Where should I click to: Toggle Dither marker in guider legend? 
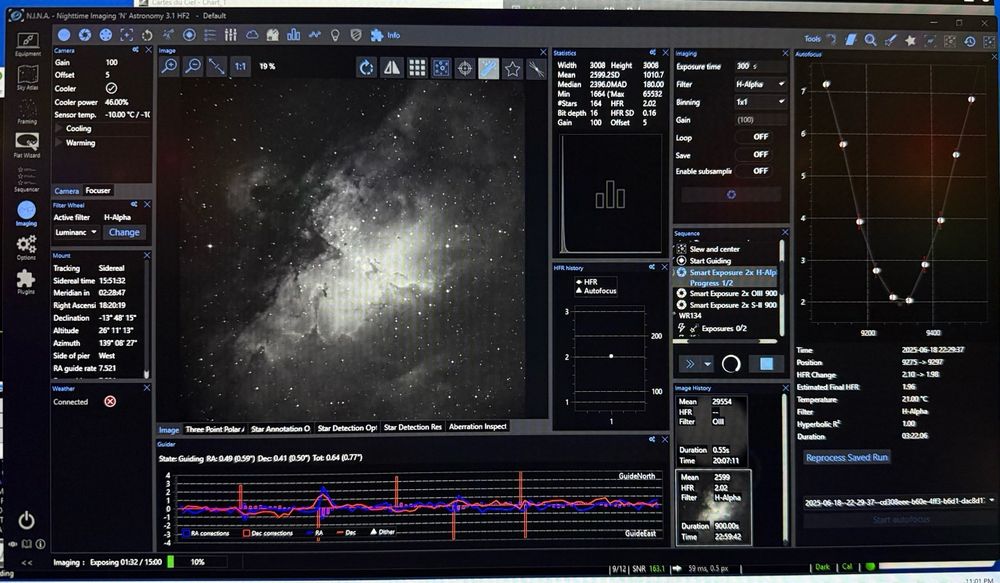click(383, 532)
